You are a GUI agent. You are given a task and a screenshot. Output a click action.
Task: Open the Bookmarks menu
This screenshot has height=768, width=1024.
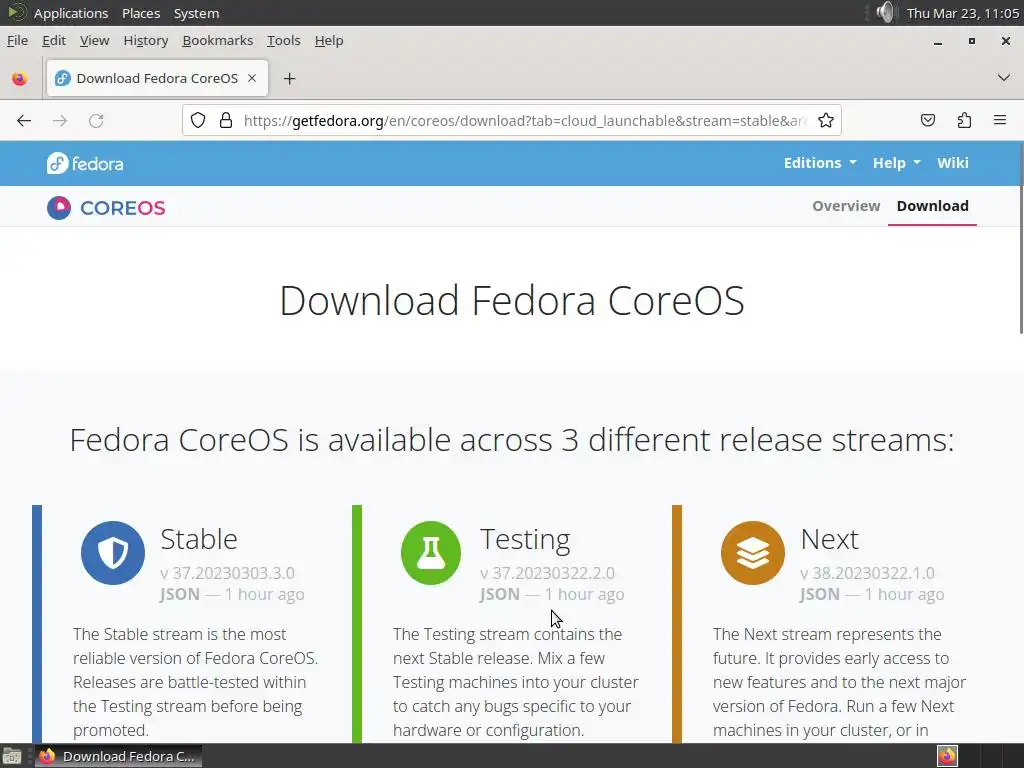tap(217, 40)
